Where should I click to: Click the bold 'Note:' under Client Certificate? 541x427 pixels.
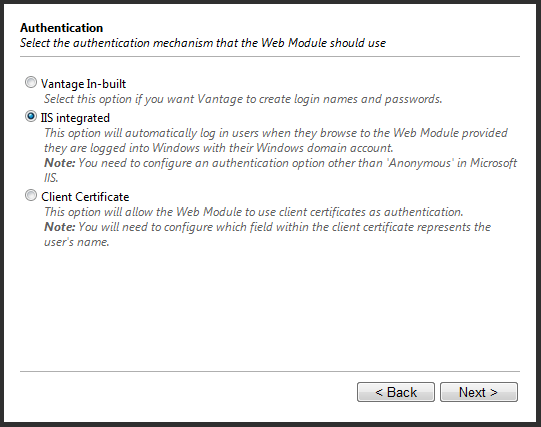pos(59,227)
